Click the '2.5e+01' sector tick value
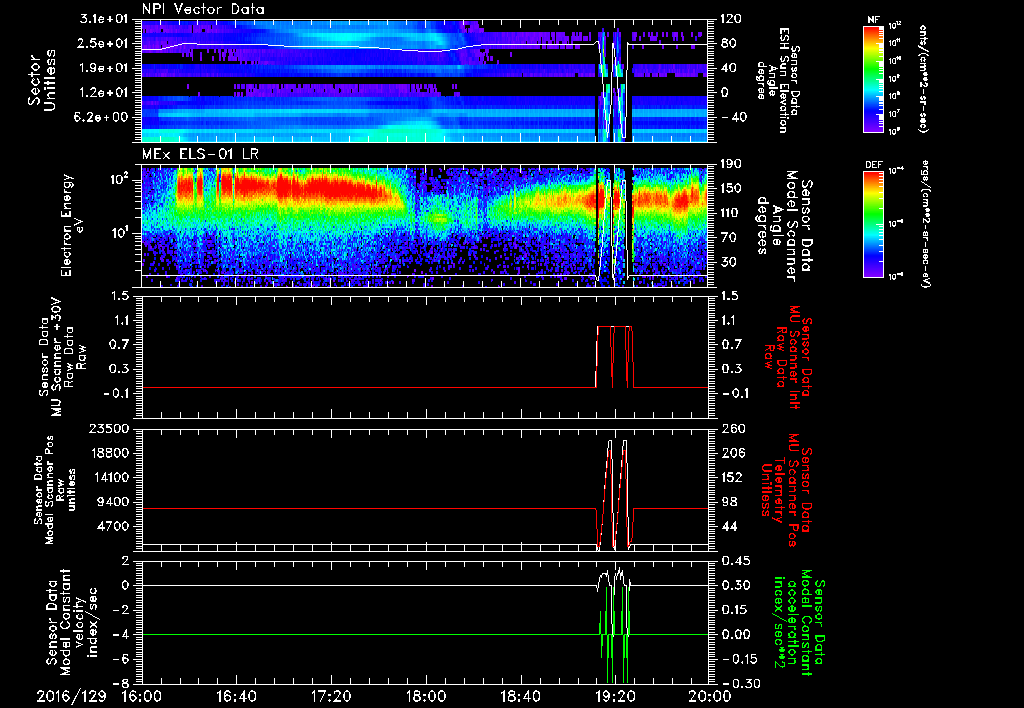Screen dimensions: 1024x708 (x=104, y=43)
